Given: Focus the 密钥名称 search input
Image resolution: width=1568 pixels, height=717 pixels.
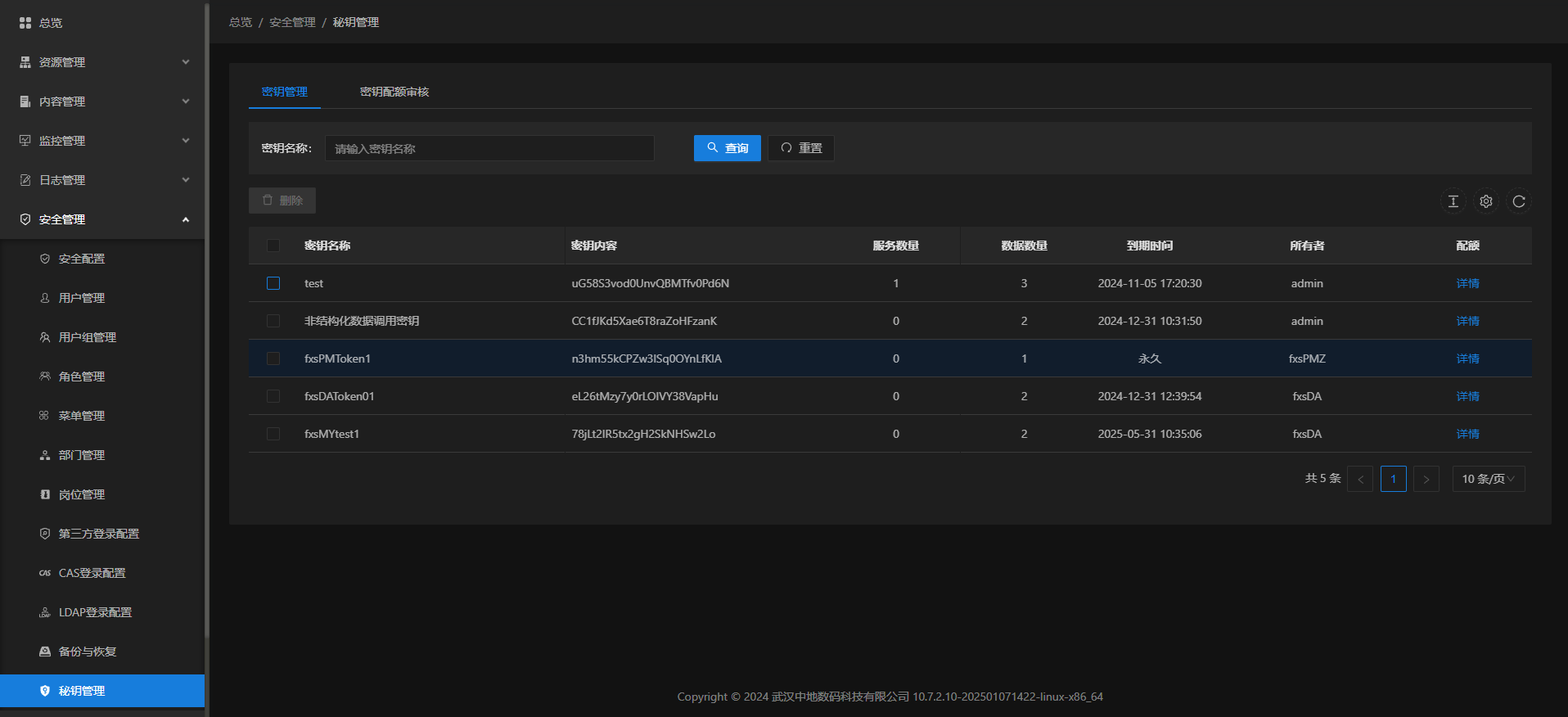Looking at the screenshot, I should 489,148.
